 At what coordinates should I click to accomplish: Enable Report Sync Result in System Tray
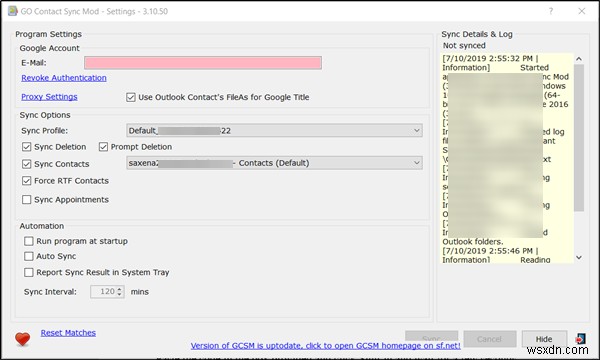29,272
